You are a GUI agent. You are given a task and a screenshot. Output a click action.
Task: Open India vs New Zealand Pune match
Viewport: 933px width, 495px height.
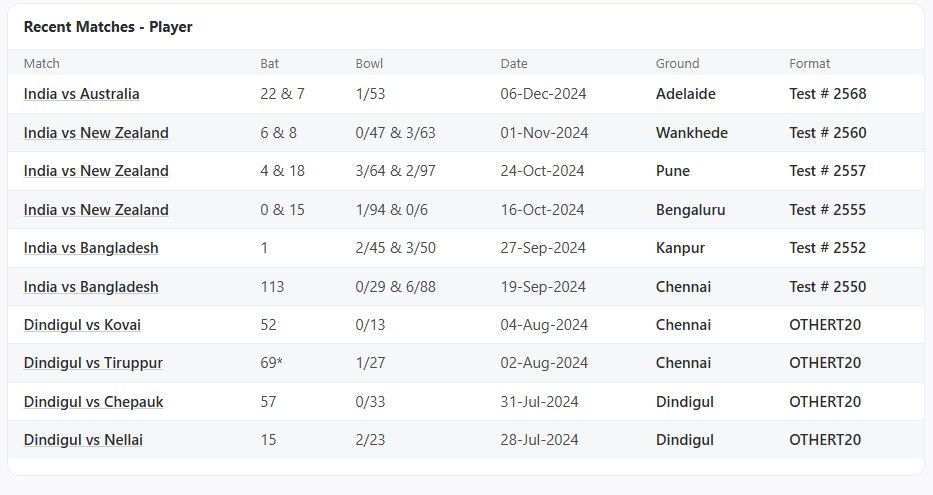(x=96, y=171)
